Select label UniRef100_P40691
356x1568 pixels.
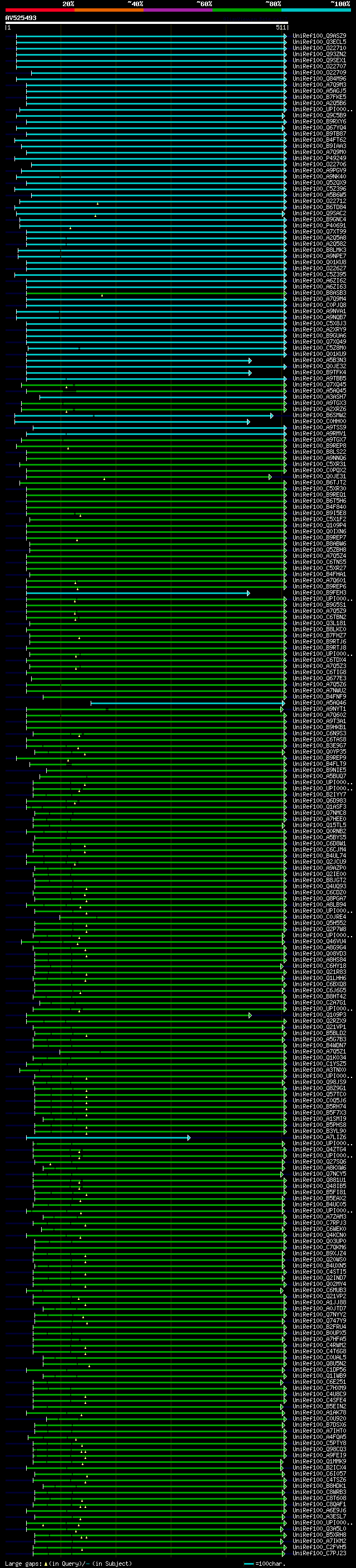(319, 225)
